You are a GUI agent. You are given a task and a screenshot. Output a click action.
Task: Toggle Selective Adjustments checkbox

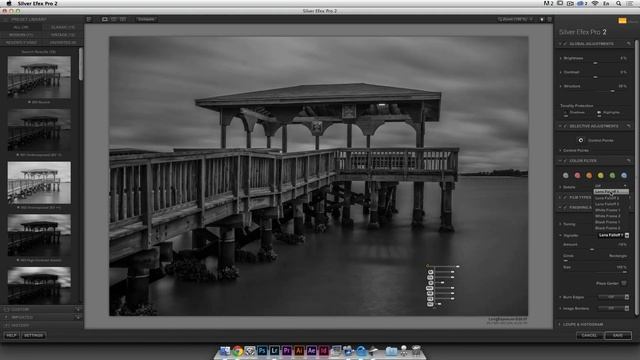coord(566,126)
